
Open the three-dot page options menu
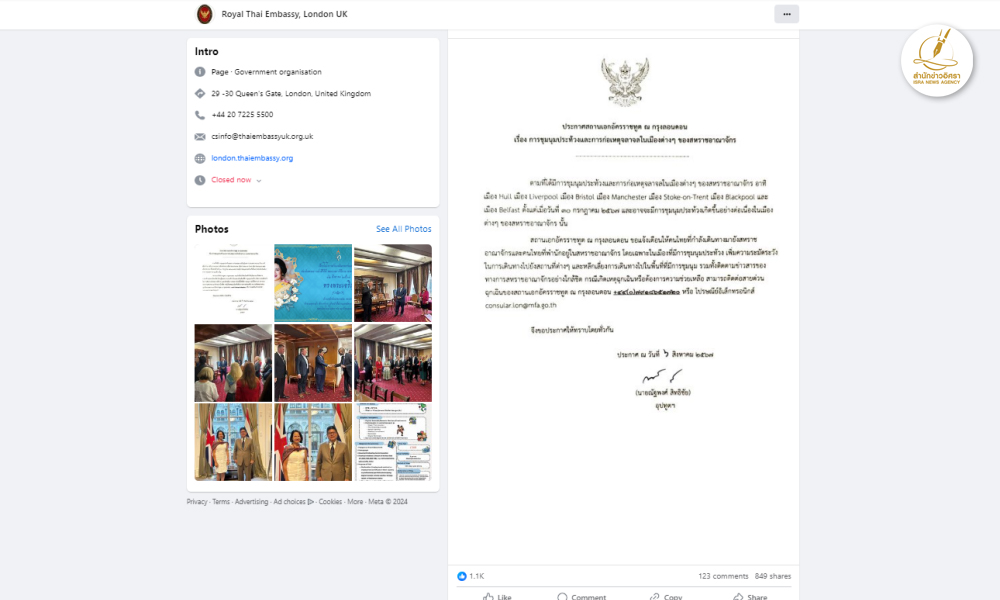[786, 14]
